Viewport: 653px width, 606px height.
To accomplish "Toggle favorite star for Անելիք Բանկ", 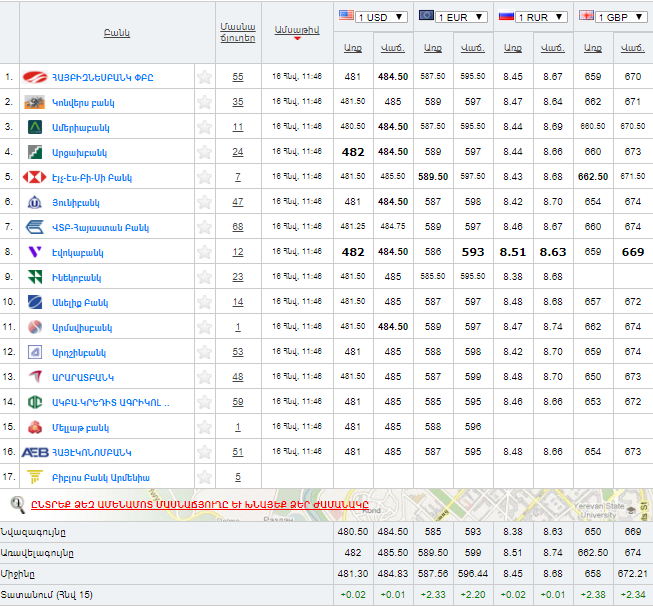I will (204, 302).
